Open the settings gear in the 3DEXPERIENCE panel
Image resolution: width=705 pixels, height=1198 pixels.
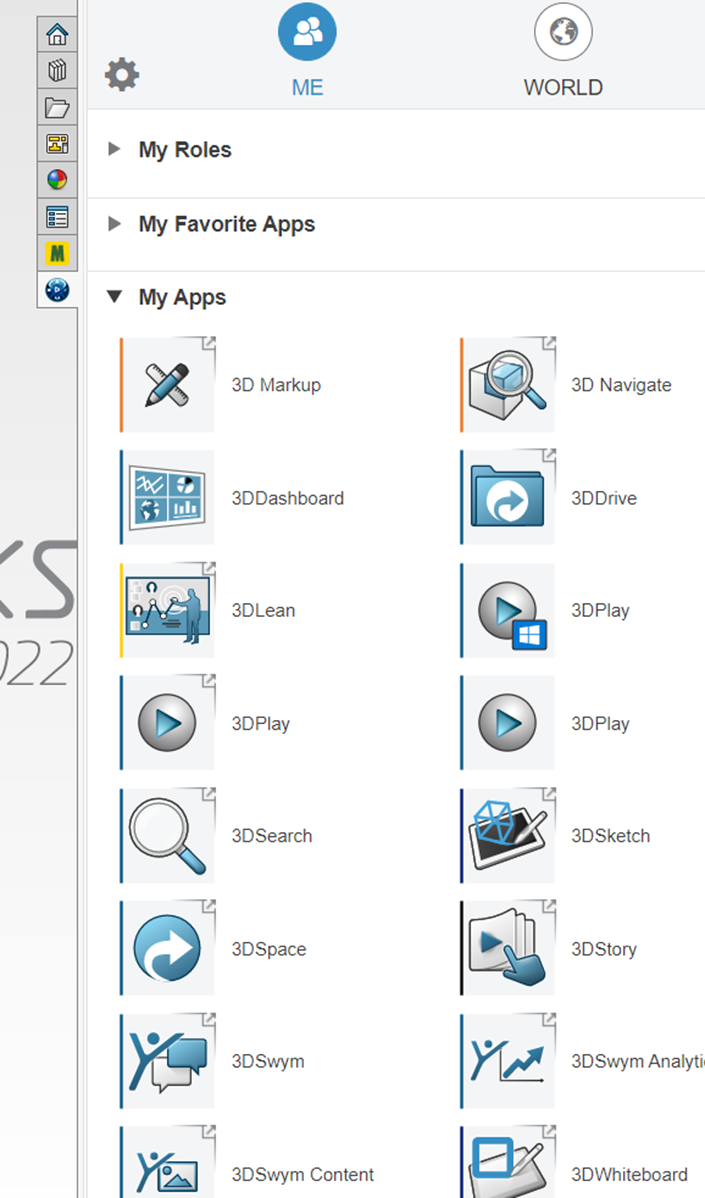[x=121, y=75]
